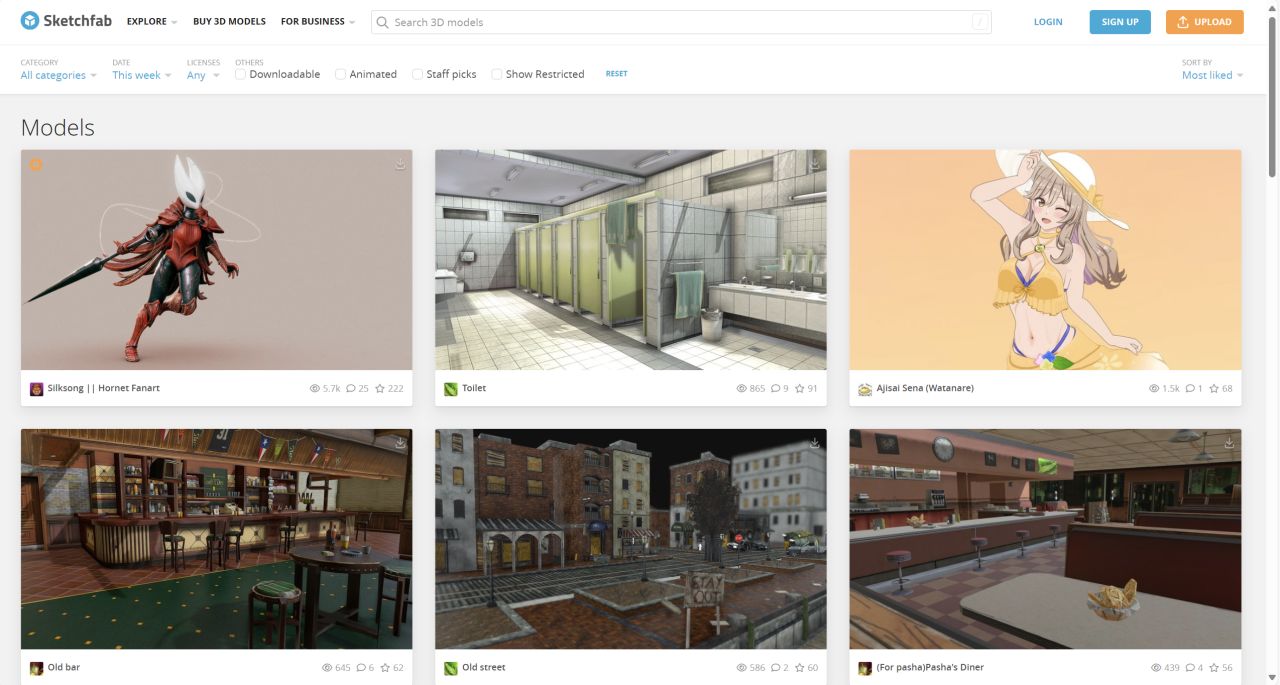
Task: Click comments icon on Ajisai Sena card
Action: coord(1190,389)
